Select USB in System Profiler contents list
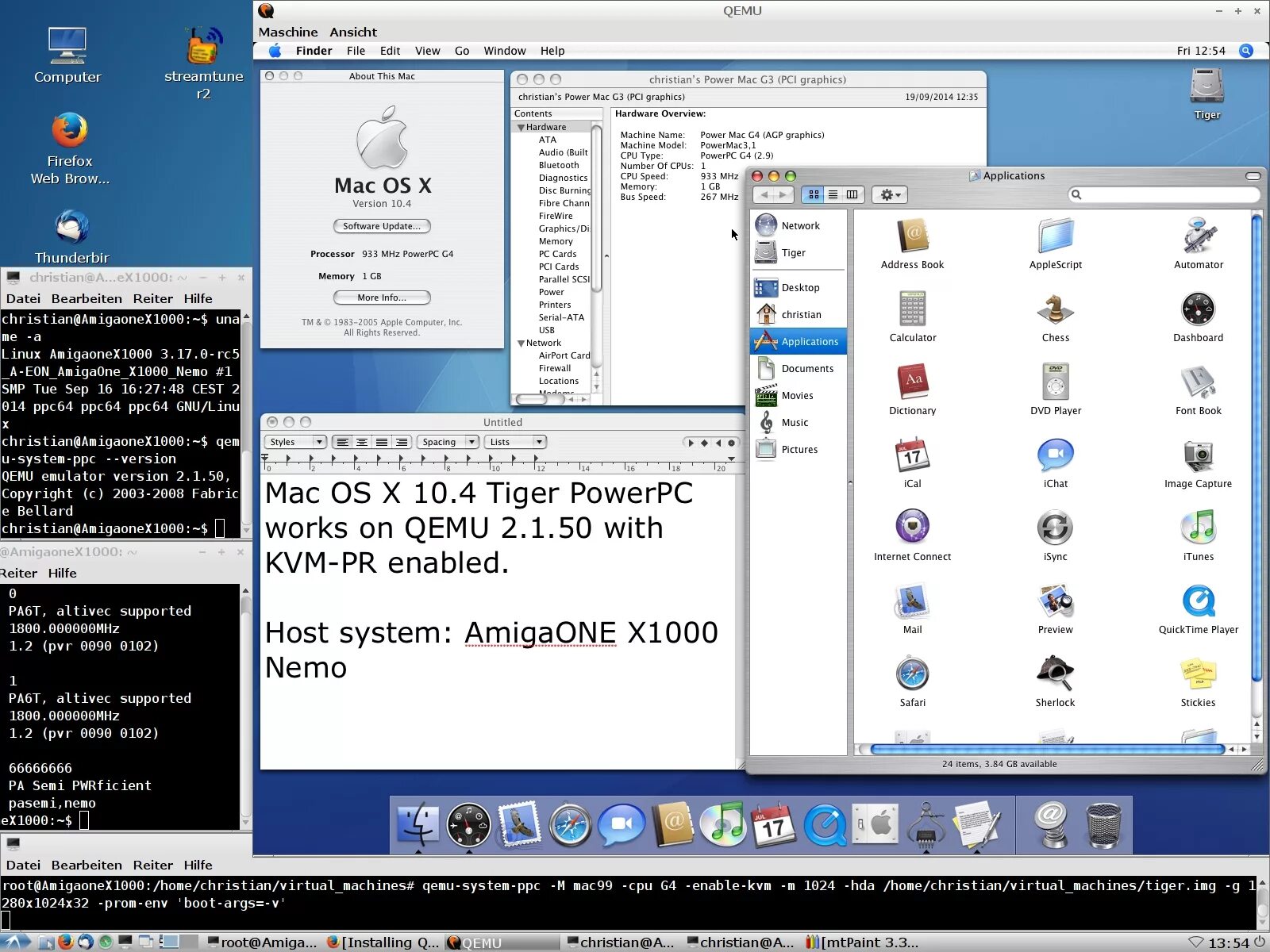1270x952 pixels. (547, 330)
